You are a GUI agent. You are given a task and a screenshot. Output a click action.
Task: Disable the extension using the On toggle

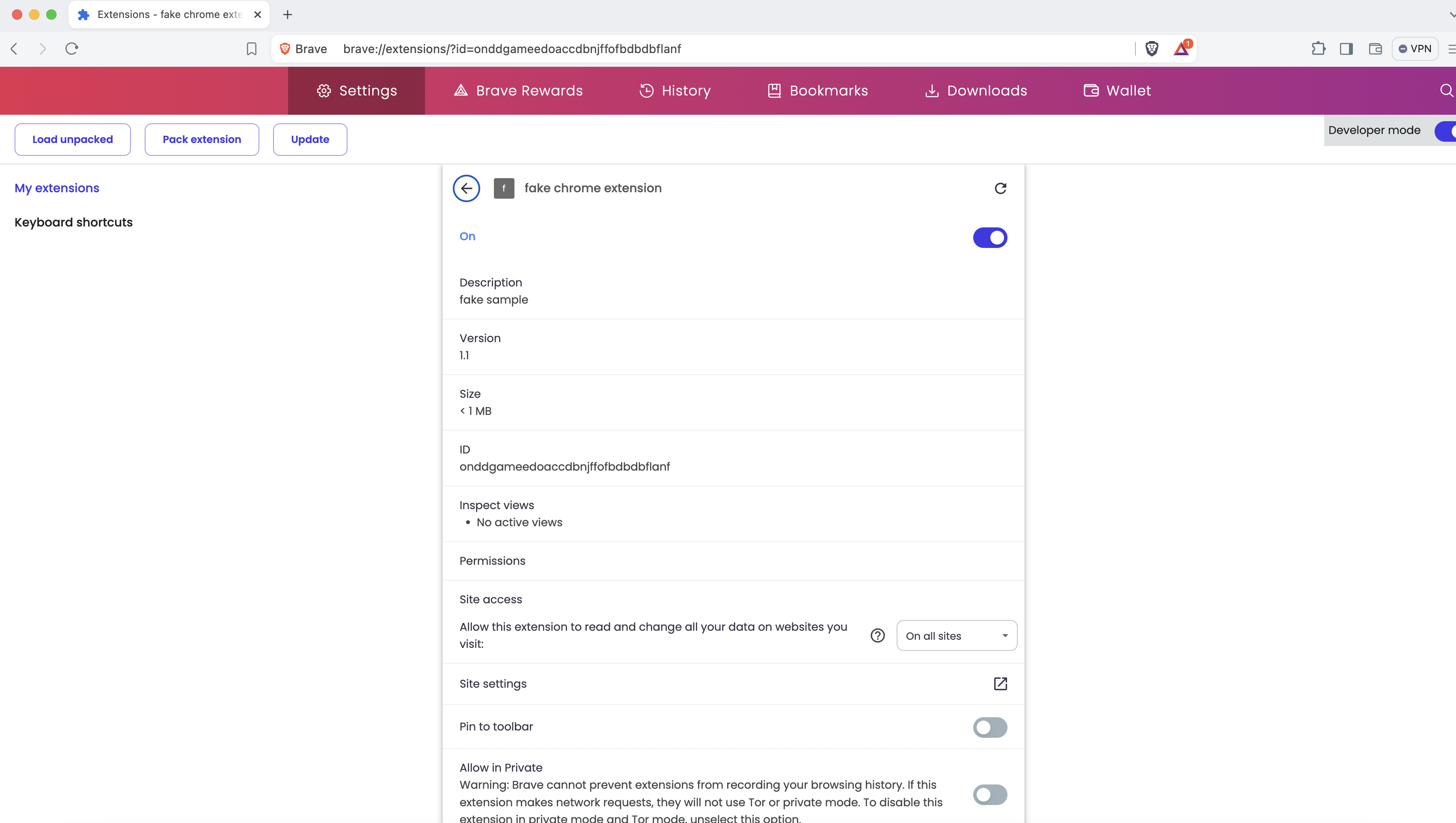[x=989, y=238]
